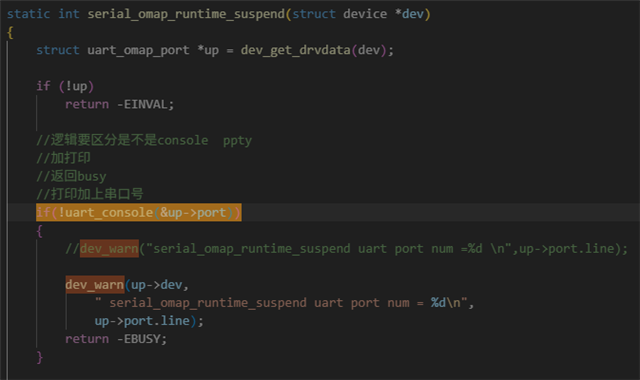Click the serial_omap_runtime_suspend function name
This screenshot has height=380, width=640.
pyautogui.click(x=186, y=14)
